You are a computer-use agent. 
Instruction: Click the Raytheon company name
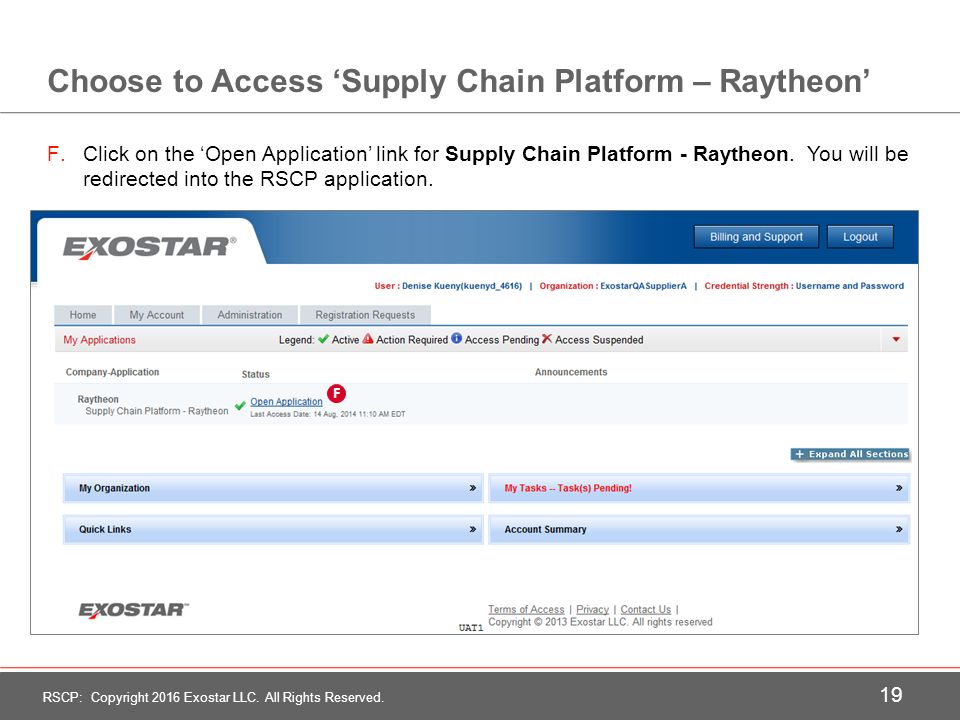click(x=98, y=399)
